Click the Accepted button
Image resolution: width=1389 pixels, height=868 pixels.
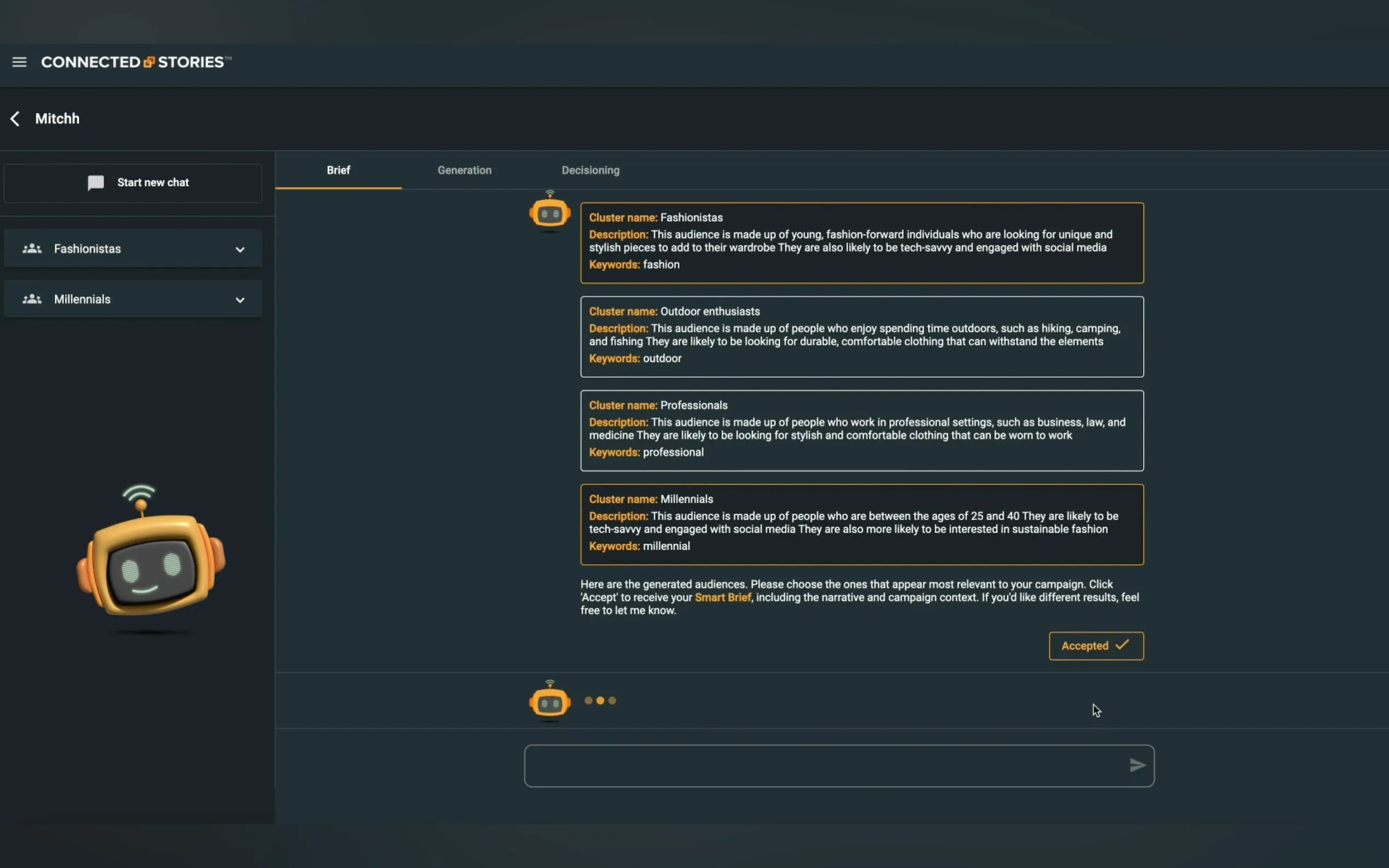tap(1095, 646)
